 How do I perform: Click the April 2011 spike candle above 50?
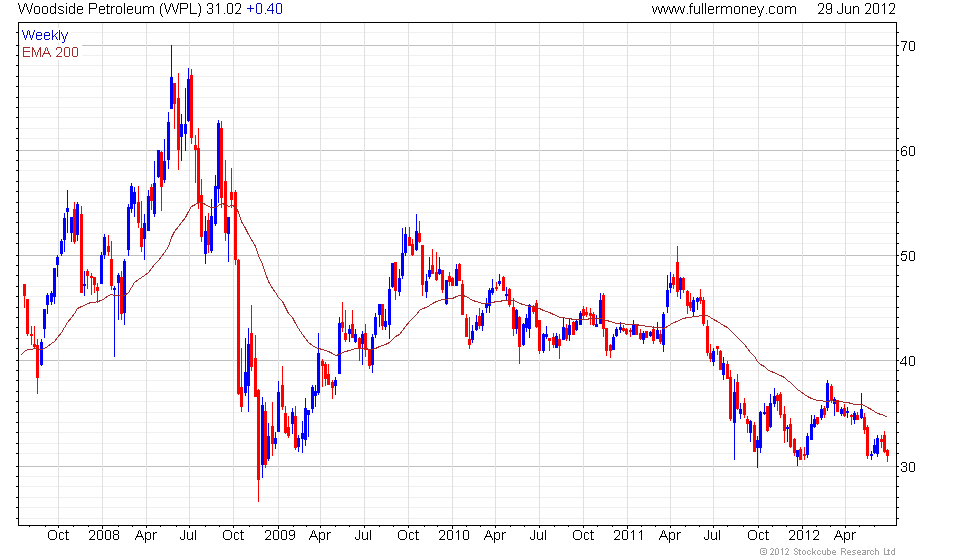[678, 269]
